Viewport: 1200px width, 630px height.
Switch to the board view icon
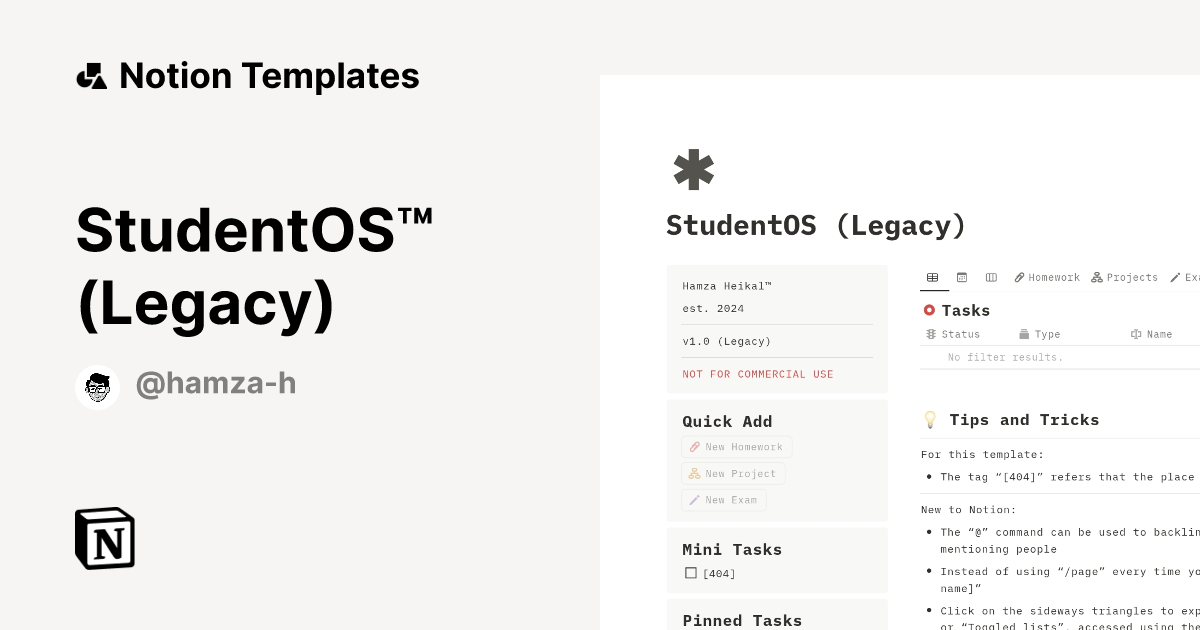click(x=991, y=277)
